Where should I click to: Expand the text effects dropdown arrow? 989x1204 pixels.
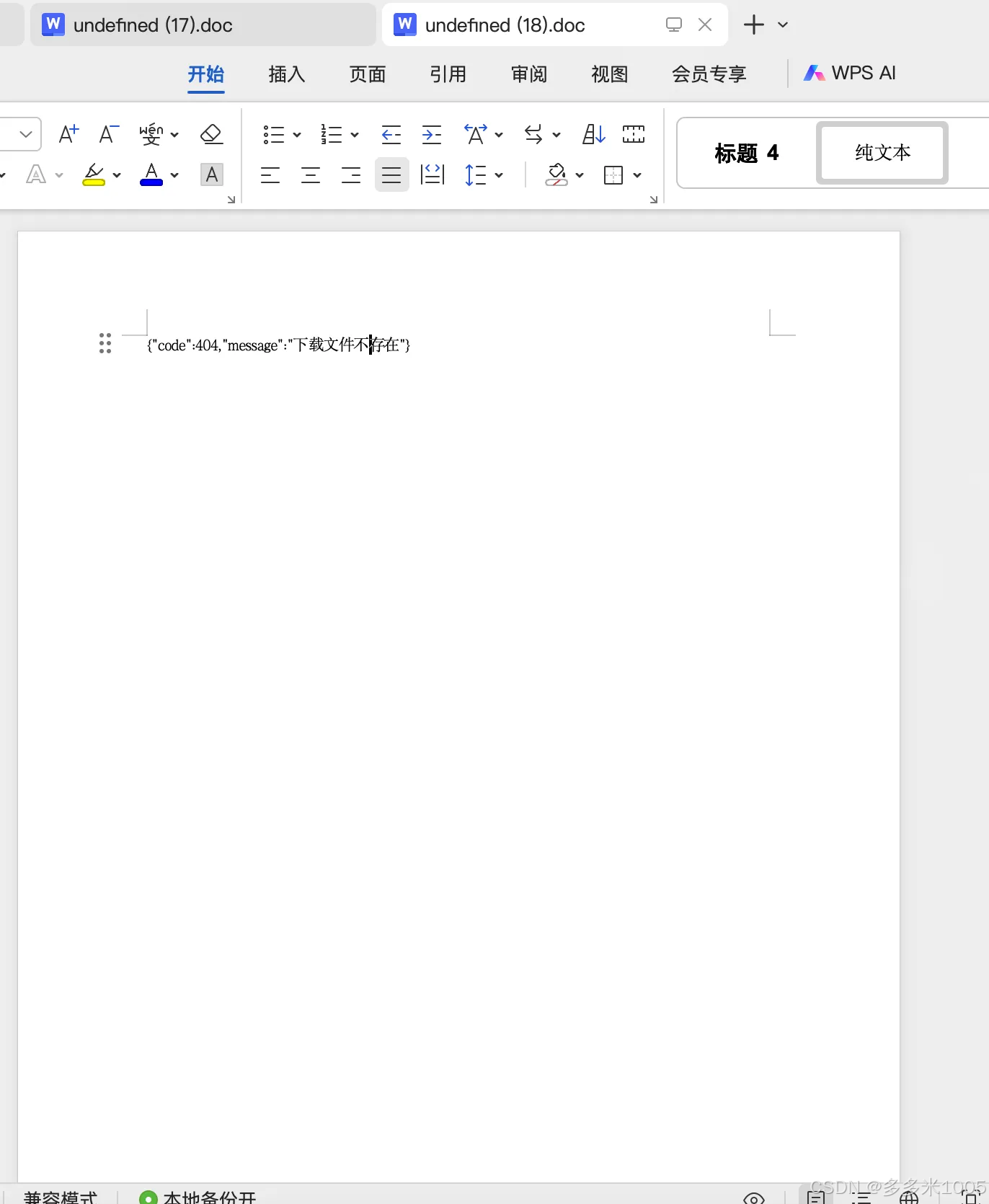(59, 175)
